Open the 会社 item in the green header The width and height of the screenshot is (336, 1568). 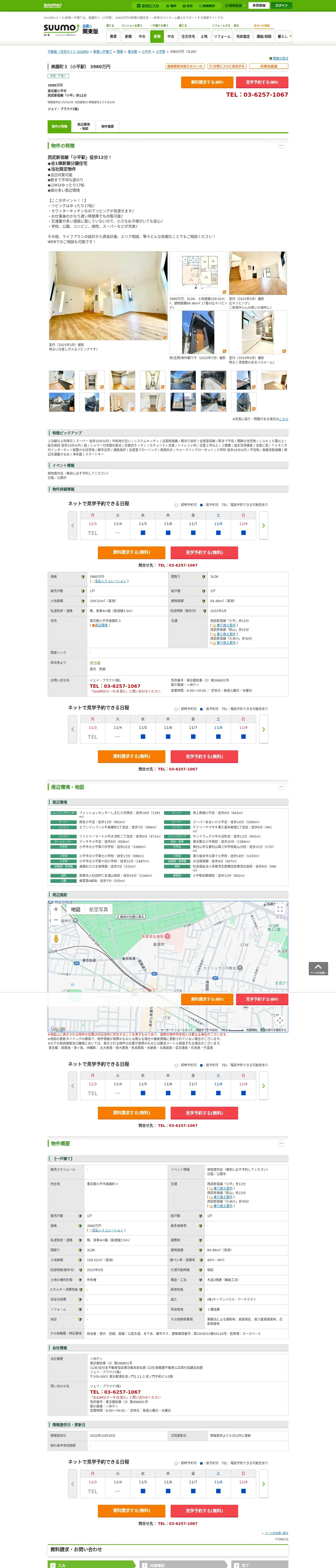coord(188,5)
